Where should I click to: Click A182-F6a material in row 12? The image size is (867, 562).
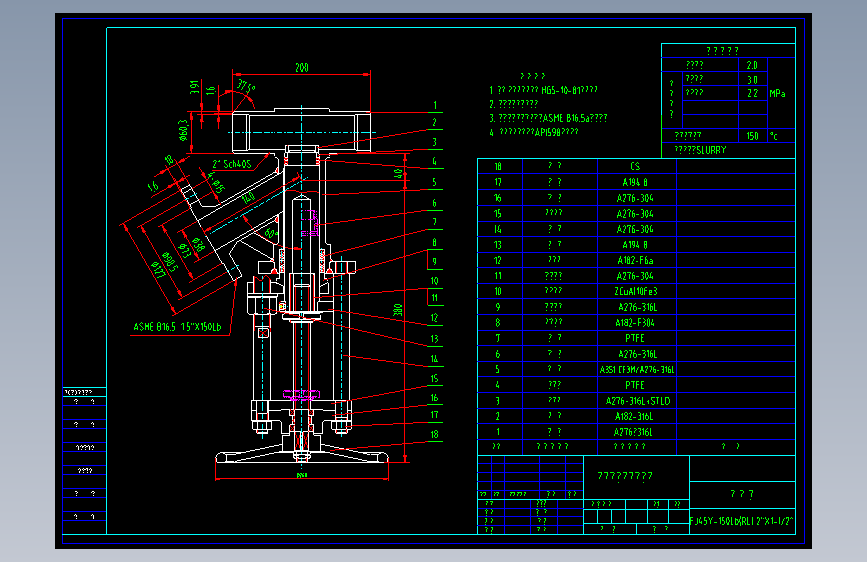coord(635,260)
